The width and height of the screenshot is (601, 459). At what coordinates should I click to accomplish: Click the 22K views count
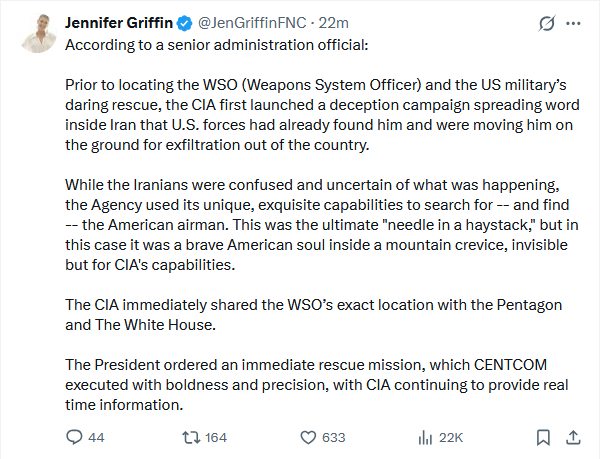[451, 438]
